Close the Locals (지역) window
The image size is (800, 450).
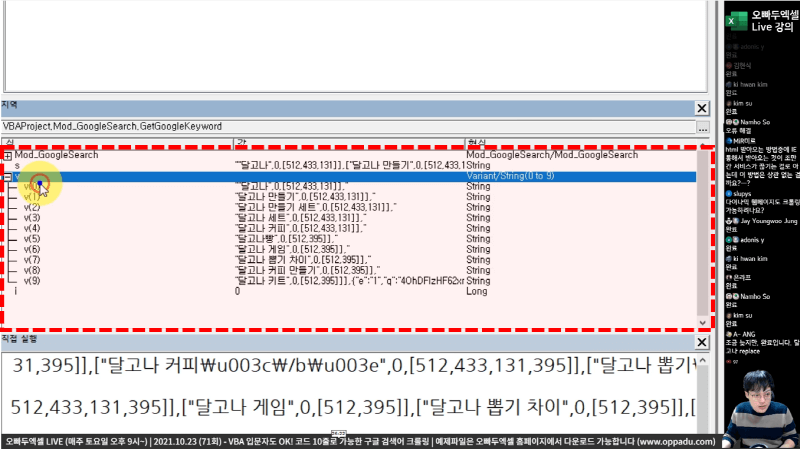pos(702,108)
